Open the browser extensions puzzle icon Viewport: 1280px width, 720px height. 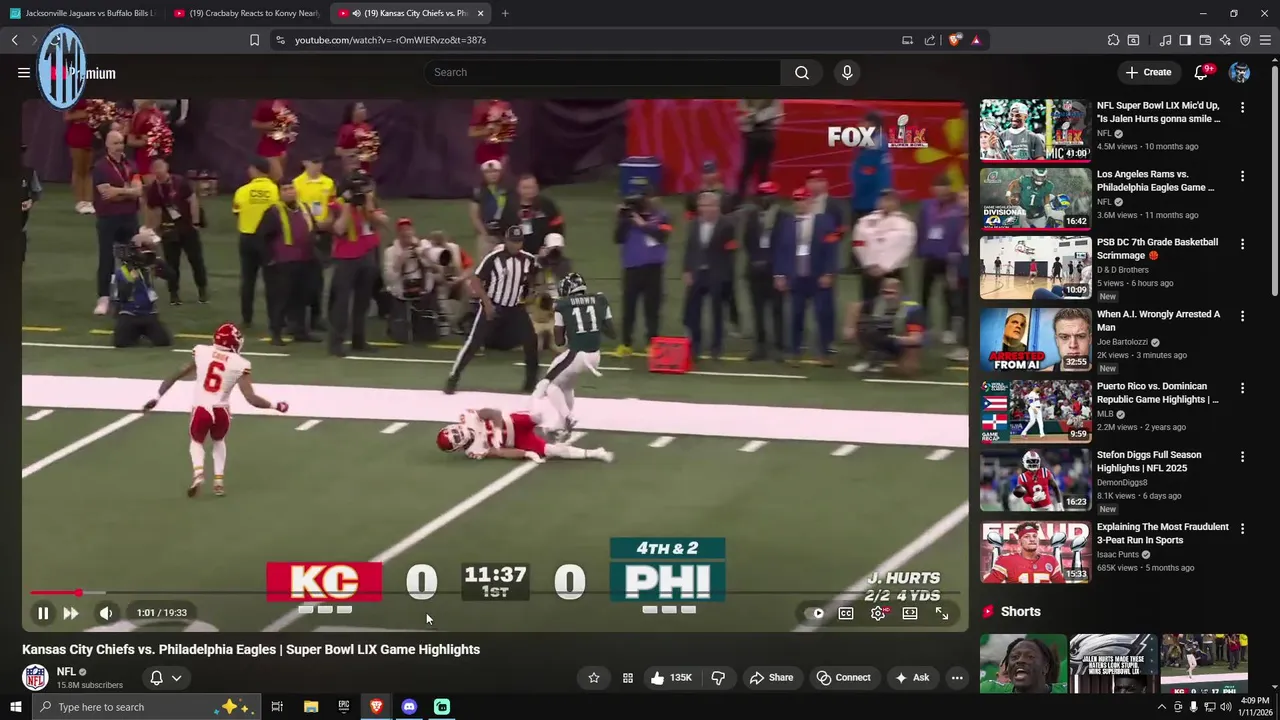[x=1113, y=40]
